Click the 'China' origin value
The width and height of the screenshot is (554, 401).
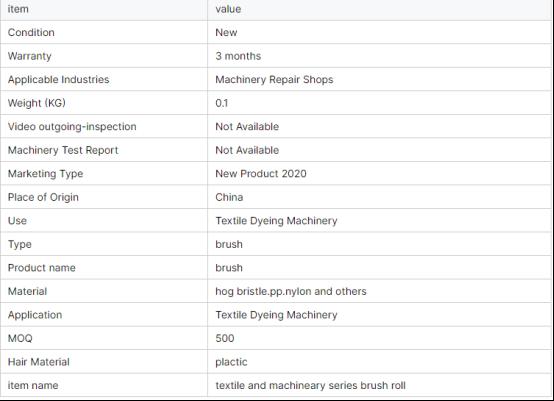(x=229, y=197)
